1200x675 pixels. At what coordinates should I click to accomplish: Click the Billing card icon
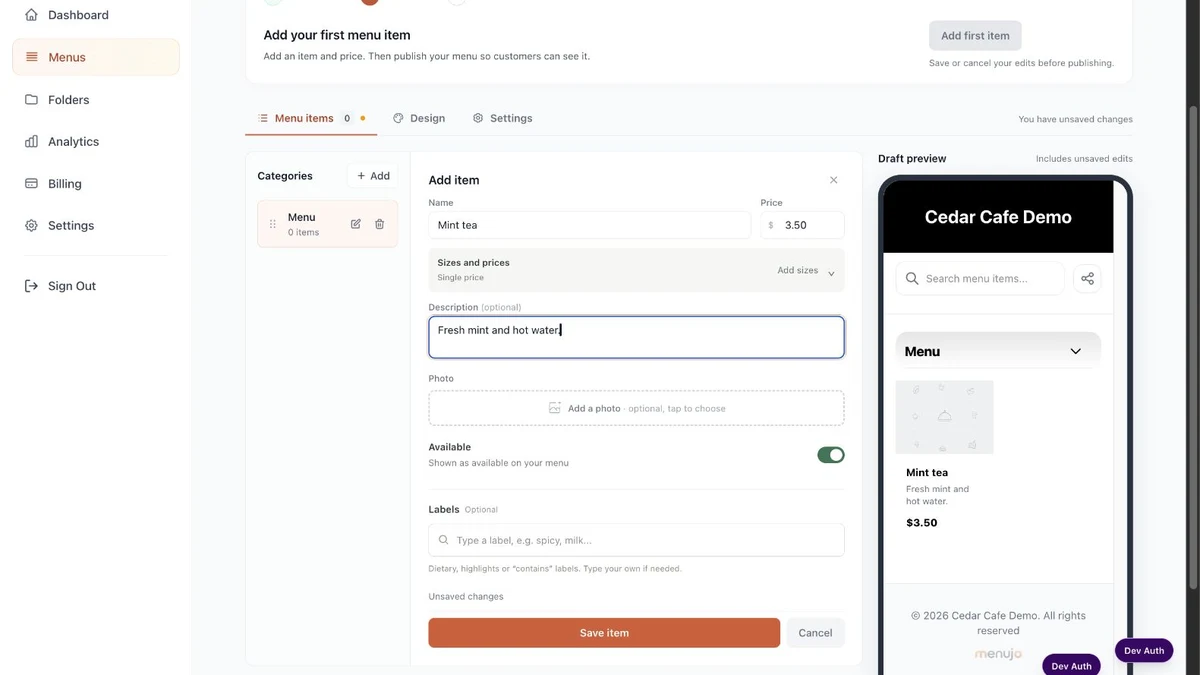coord(31,184)
